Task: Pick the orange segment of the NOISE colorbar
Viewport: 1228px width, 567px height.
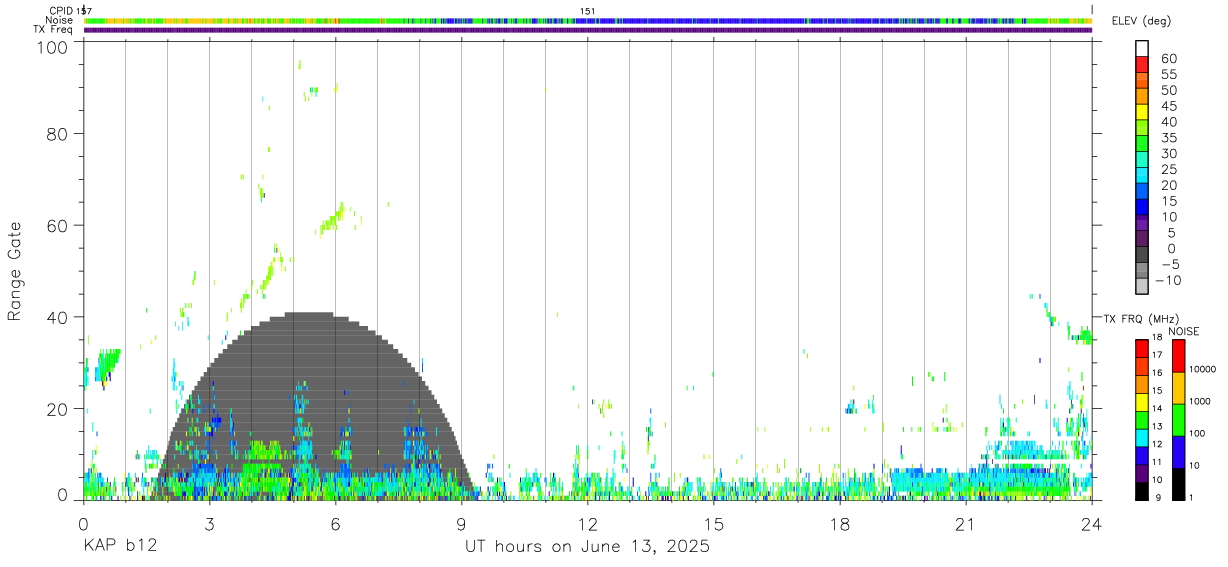Action: pyautogui.click(x=1179, y=388)
